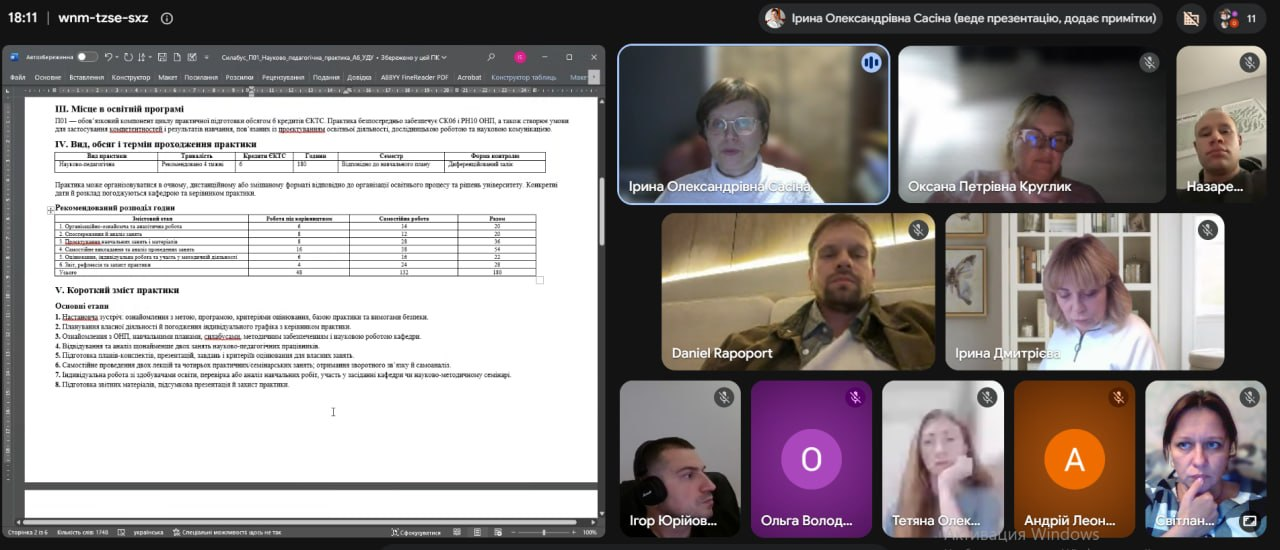Click the layout-off icon in meeting top bar

point(1190,18)
